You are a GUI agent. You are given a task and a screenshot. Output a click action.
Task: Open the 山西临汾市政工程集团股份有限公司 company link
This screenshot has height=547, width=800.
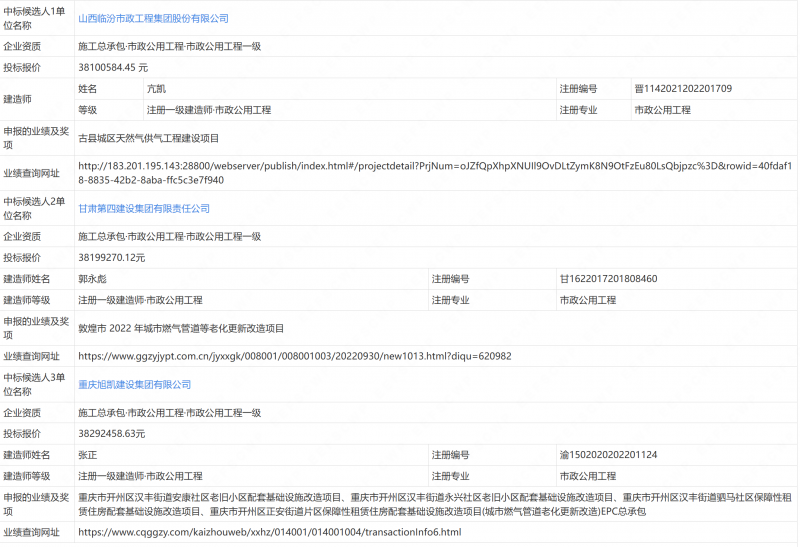(x=153, y=18)
